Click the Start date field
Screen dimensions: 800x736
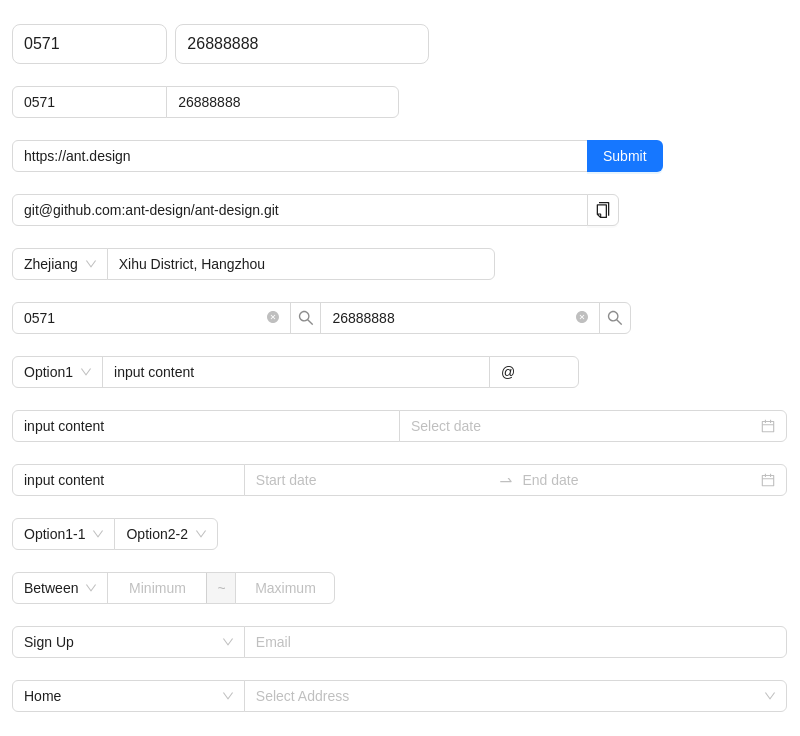pos(372,480)
